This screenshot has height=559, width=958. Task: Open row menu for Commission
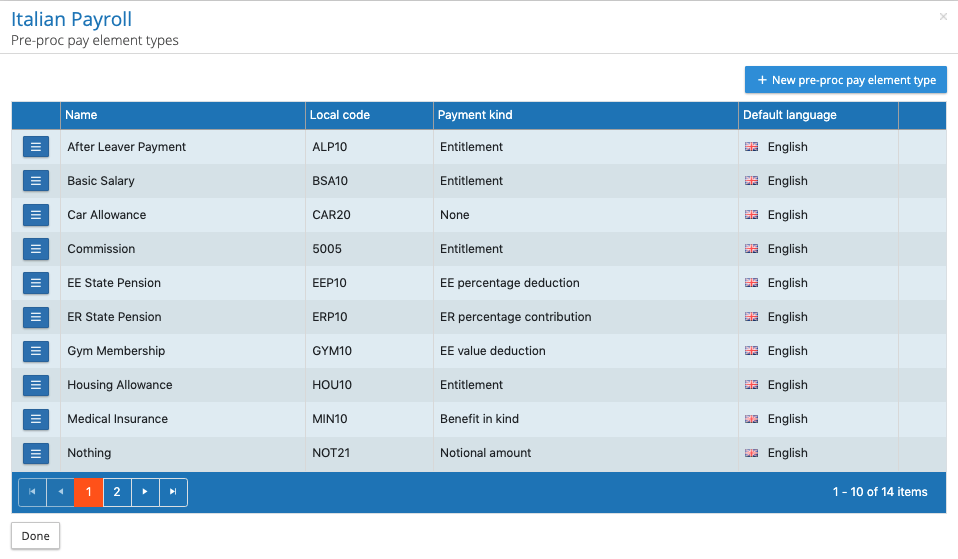(x=35, y=249)
